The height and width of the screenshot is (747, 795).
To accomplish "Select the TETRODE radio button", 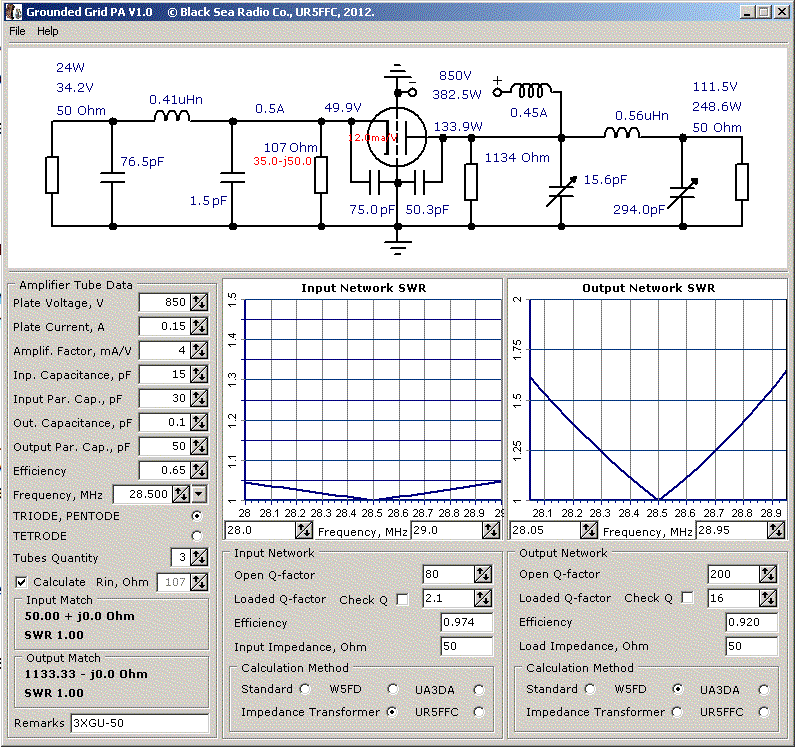I will pos(197,536).
